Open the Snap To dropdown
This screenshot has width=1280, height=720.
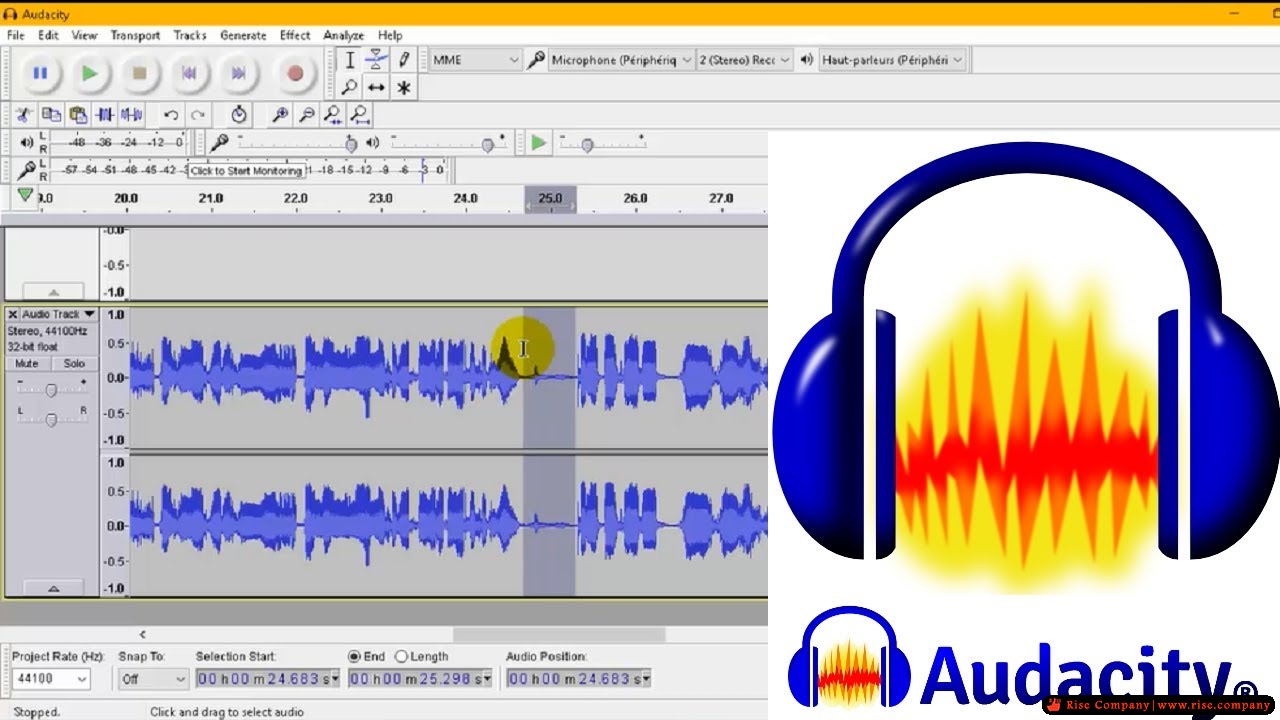(152, 679)
